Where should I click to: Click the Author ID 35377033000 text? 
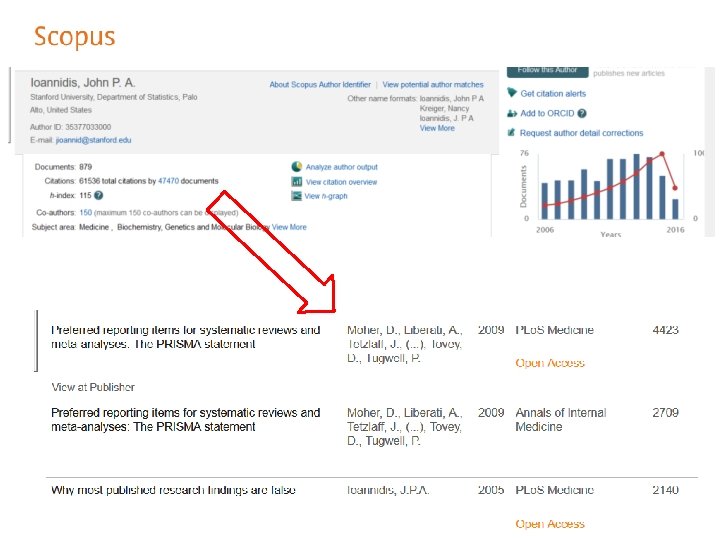pos(70,127)
